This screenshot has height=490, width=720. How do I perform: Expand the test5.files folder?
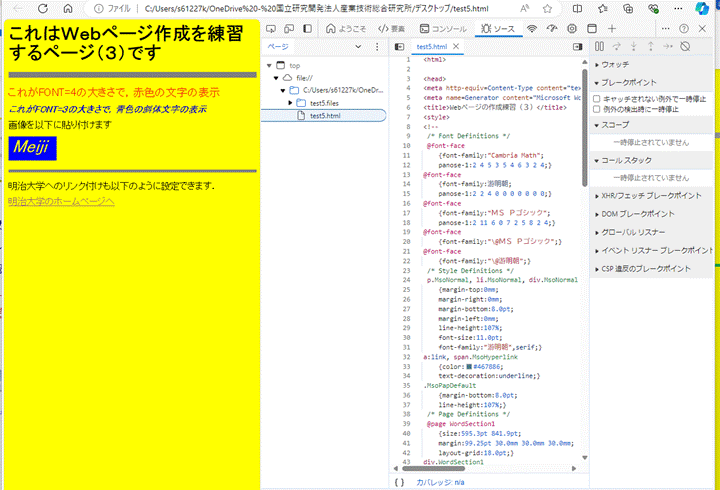[x=291, y=103]
